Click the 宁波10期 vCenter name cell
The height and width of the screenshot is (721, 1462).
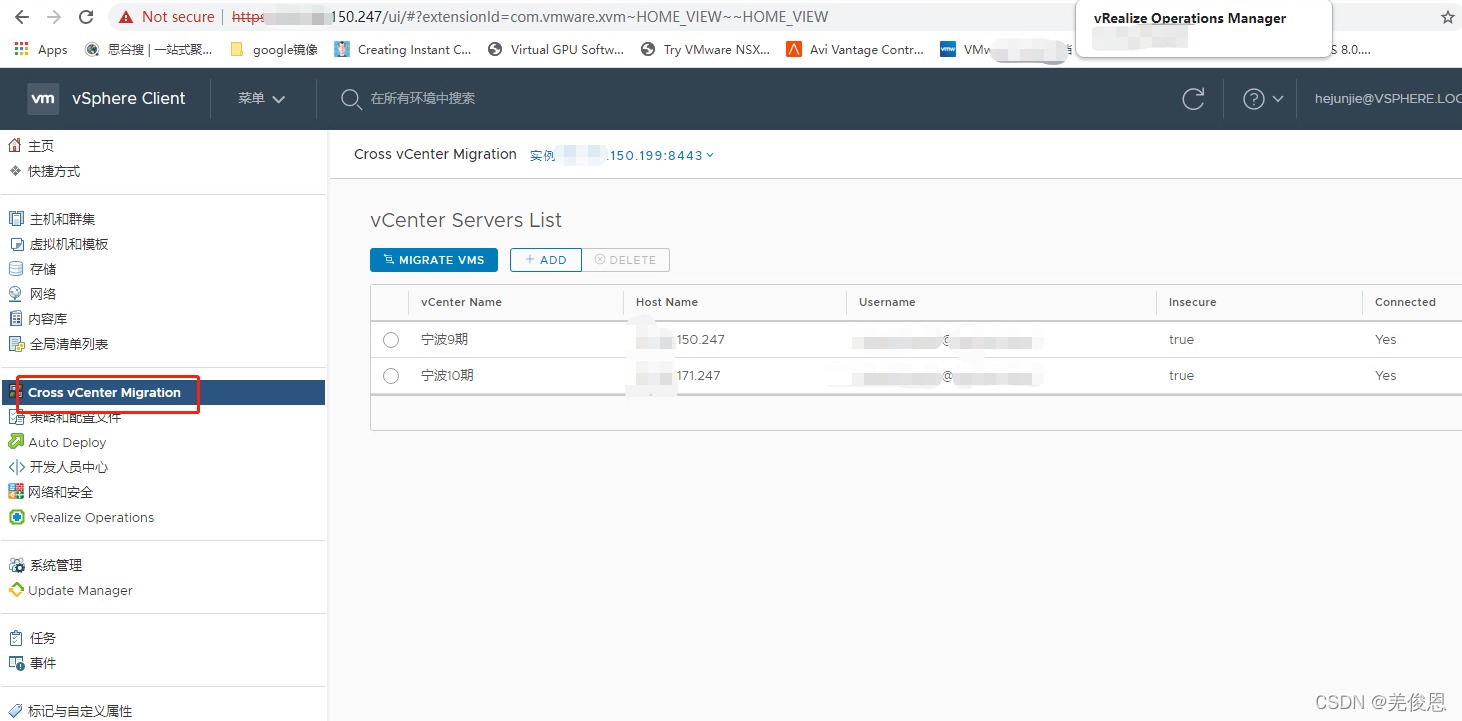(x=448, y=376)
